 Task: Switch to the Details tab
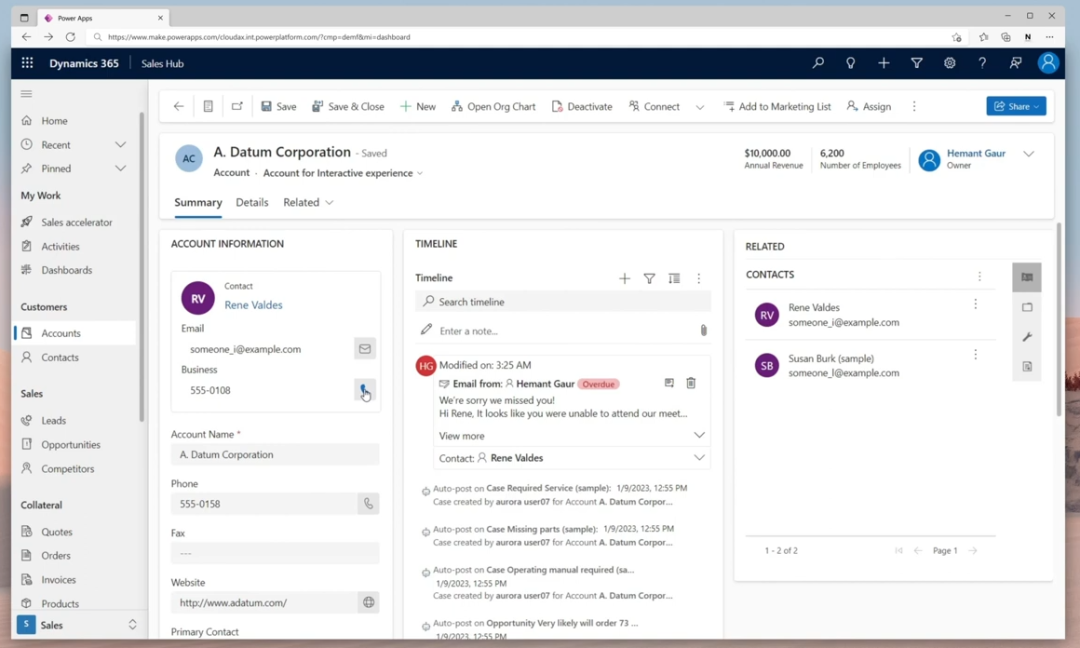tap(252, 202)
